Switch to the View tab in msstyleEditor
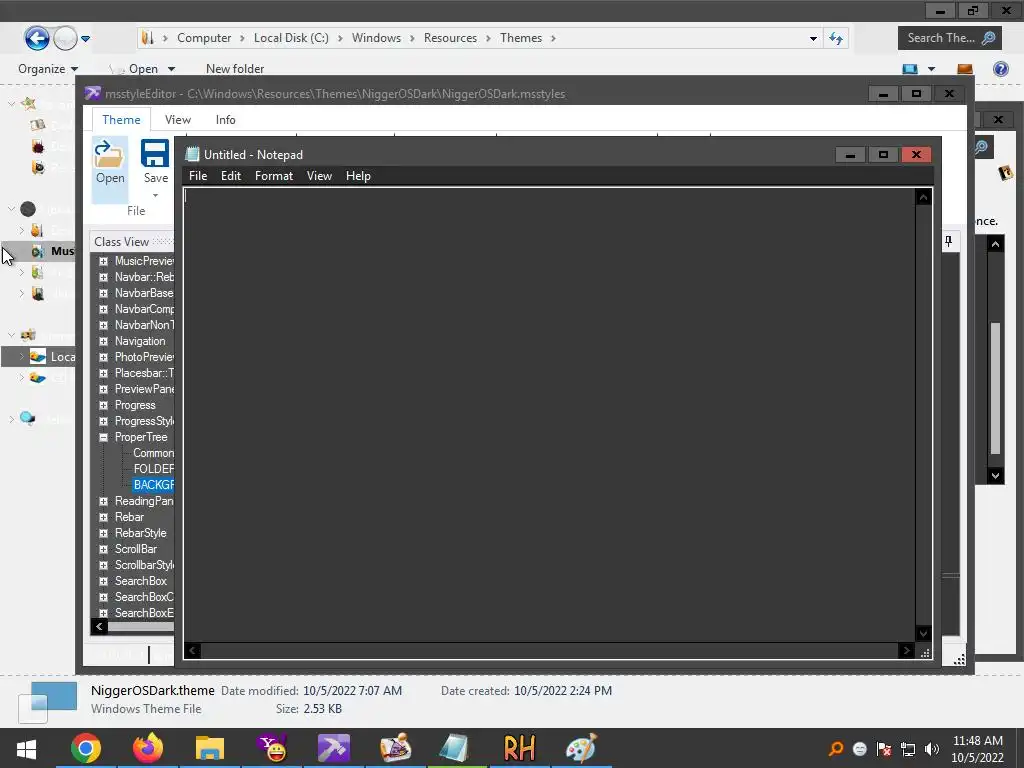1024x768 pixels. click(178, 120)
